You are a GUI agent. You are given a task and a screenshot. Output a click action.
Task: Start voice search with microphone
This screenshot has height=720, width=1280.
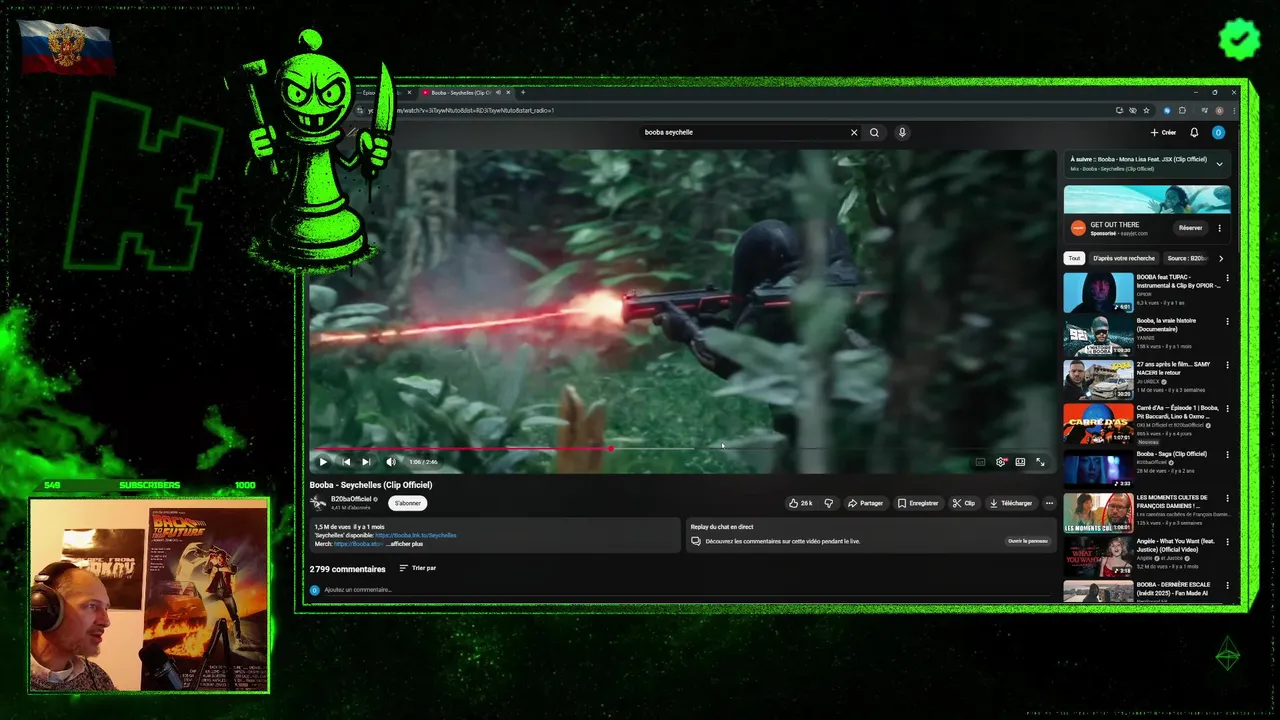tap(902, 132)
